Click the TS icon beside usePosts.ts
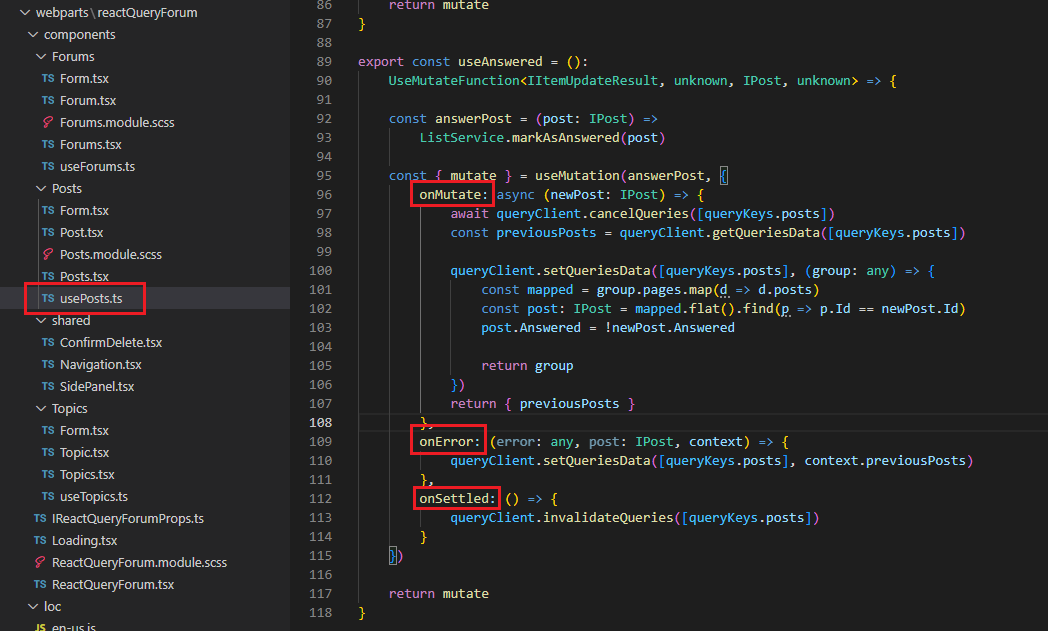 [48, 298]
